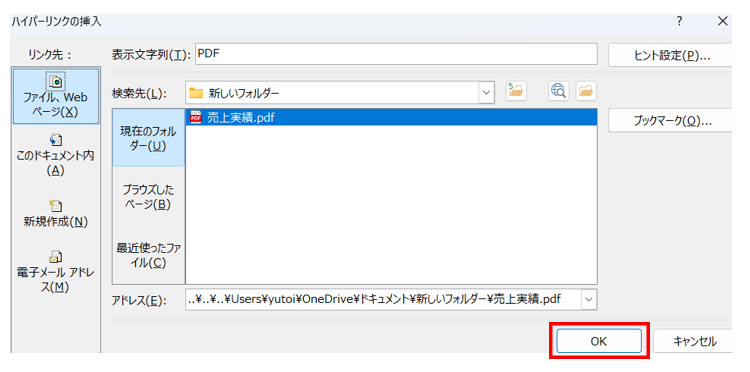The image size is (750, 372).
Task: Select the 新規作成 link type
Action: [56, 213]
